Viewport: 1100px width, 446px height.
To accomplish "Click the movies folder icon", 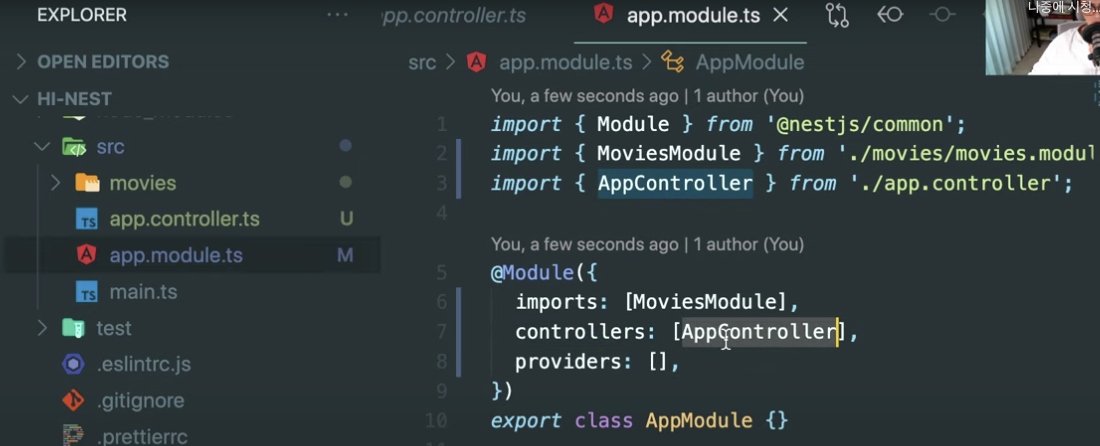I will coord(88,183).
